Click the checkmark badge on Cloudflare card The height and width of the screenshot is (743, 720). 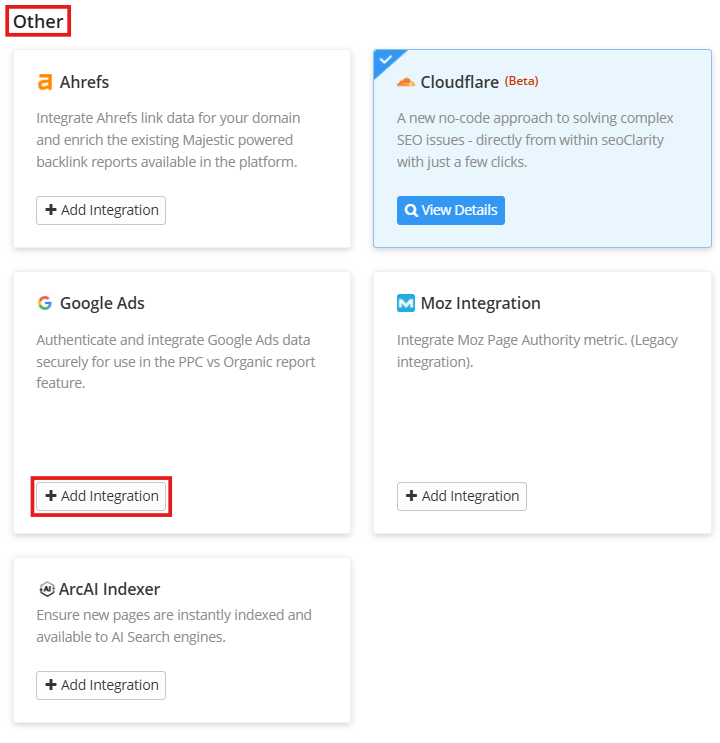(x=385, y=61)
